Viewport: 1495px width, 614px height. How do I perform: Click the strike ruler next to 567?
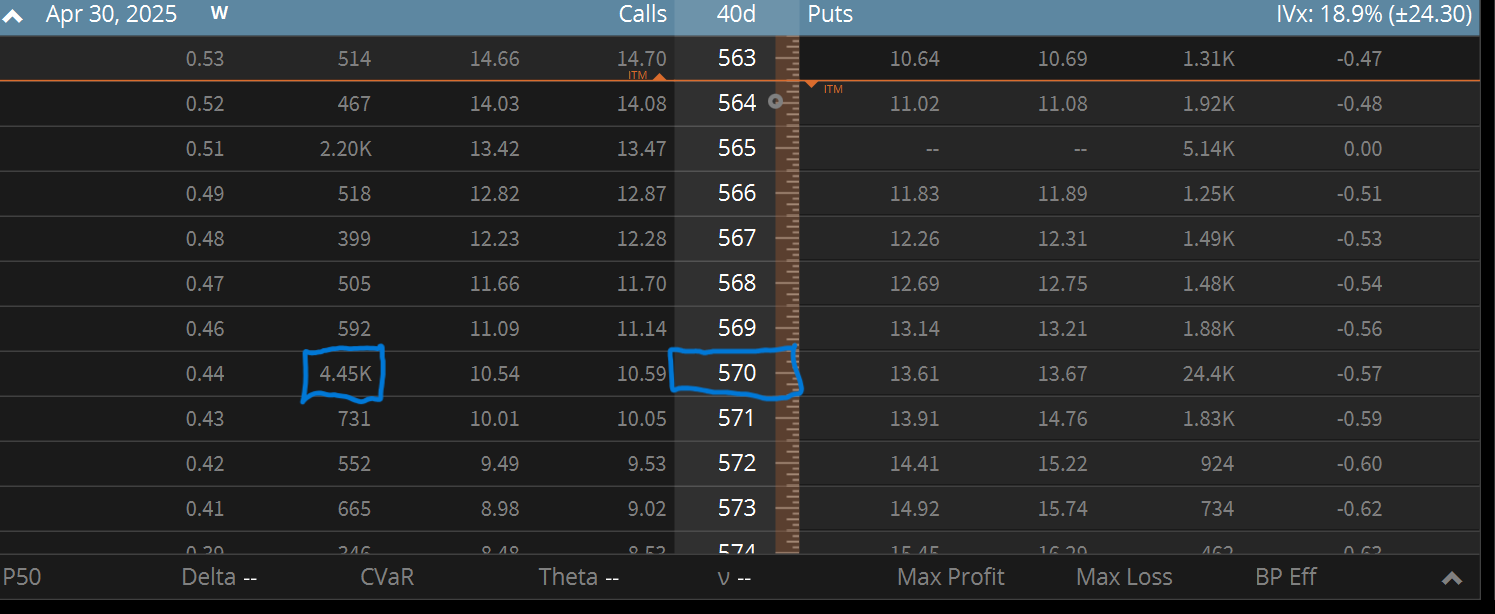click(787, 238)
